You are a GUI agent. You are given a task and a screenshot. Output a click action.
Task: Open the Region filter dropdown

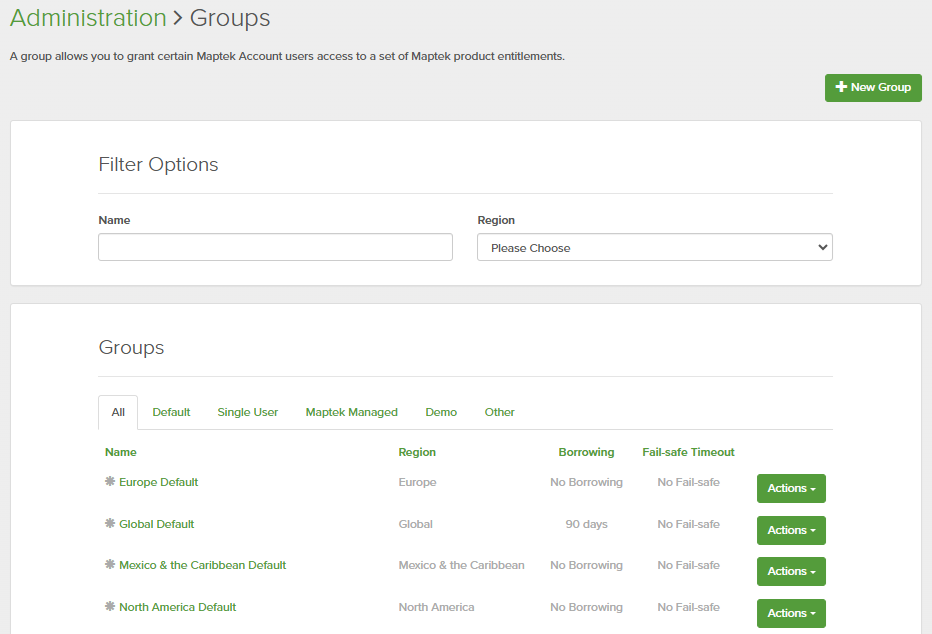[x=654, y=248]
